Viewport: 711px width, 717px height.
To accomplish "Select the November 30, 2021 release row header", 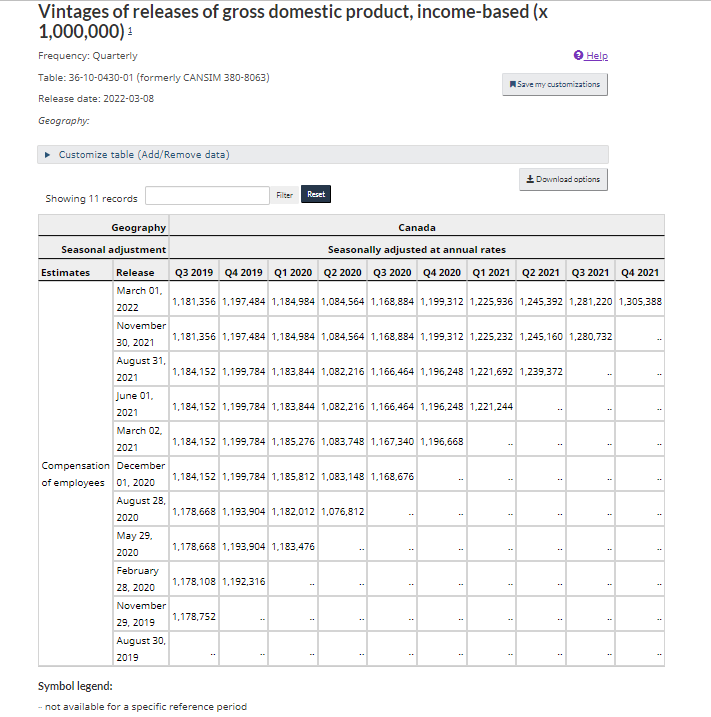I will [x=141, y=334].
